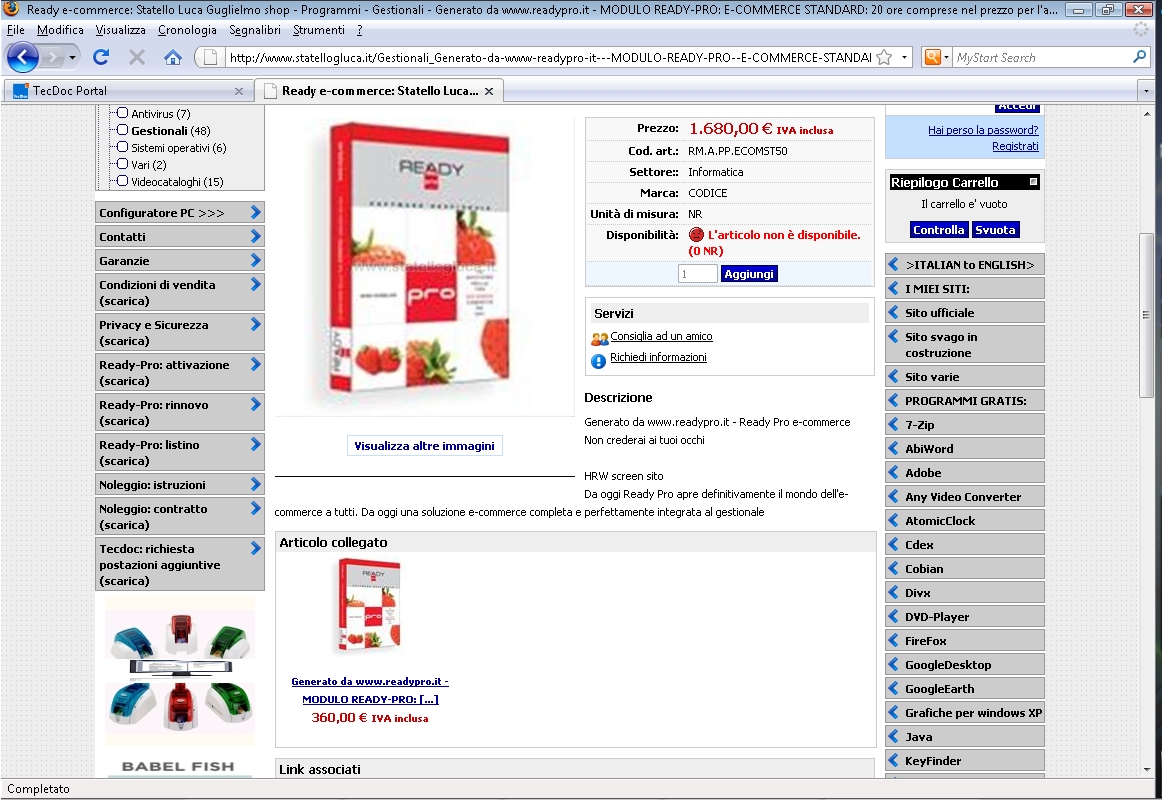Select the Sistemi operativi (6) category bullet
This screenshot has width=1162, height=800.
coord(122,147)
